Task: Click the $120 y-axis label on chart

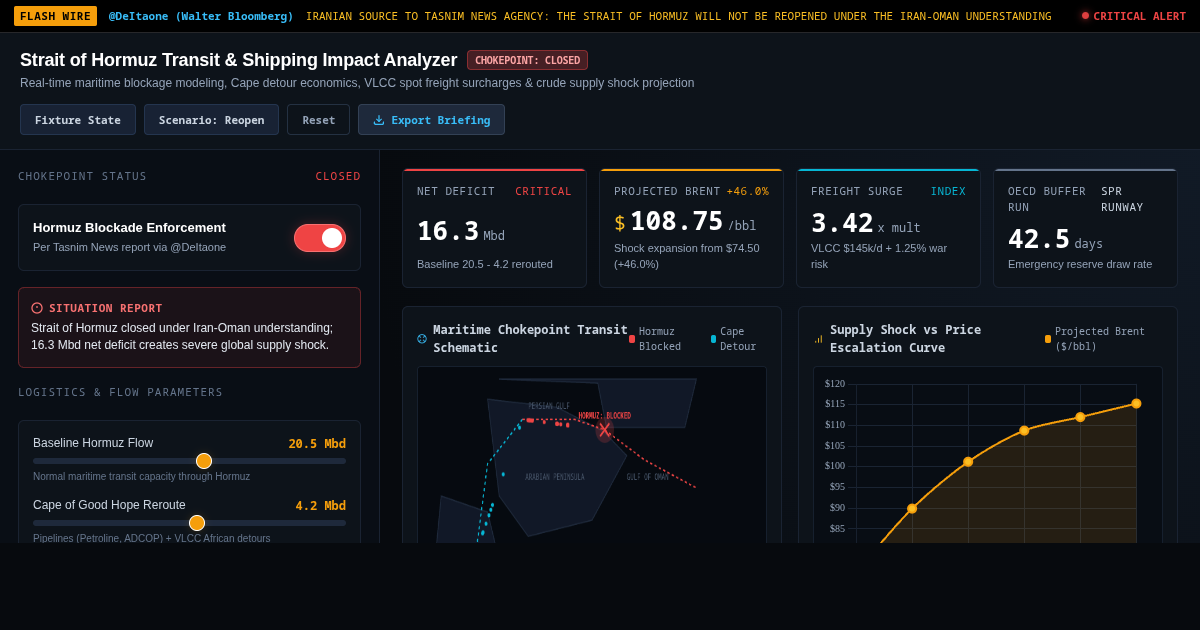Action: click(x=835, y=384)
